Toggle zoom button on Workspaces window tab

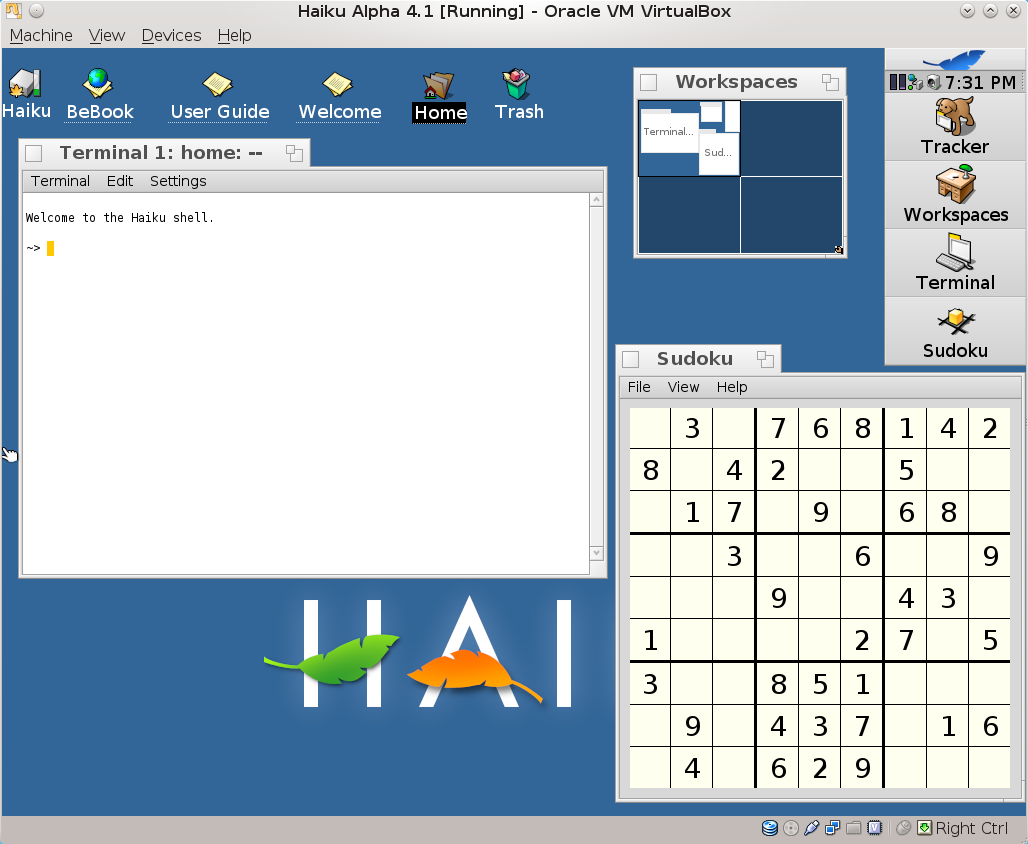click(x=830, y=82)
